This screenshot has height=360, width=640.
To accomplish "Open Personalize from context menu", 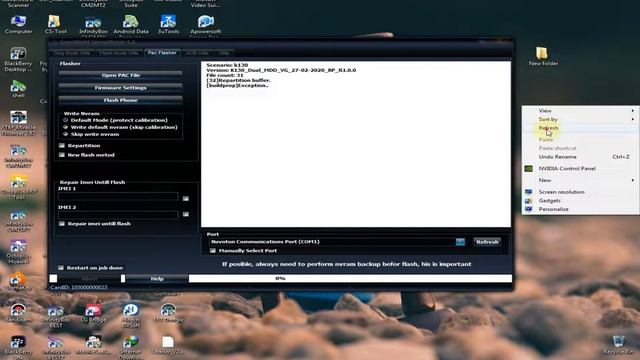I will tap(580, 209).
